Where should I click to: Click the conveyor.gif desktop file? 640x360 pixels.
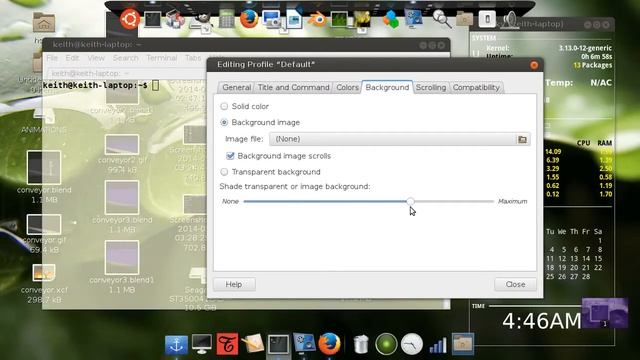[44, 224]
